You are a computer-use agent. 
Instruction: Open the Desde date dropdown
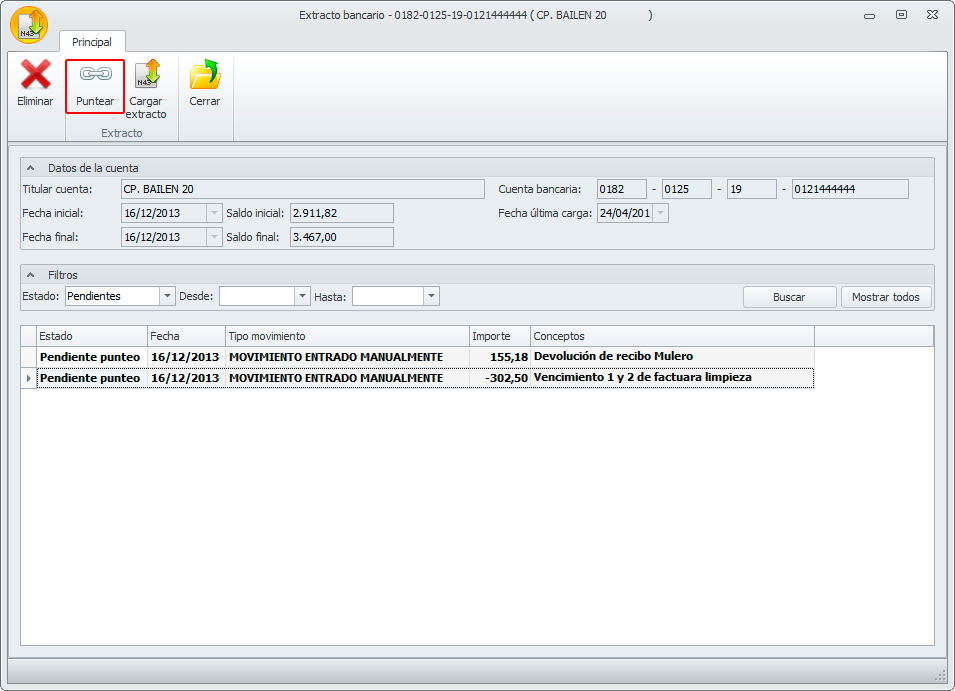tap(302, 296)
